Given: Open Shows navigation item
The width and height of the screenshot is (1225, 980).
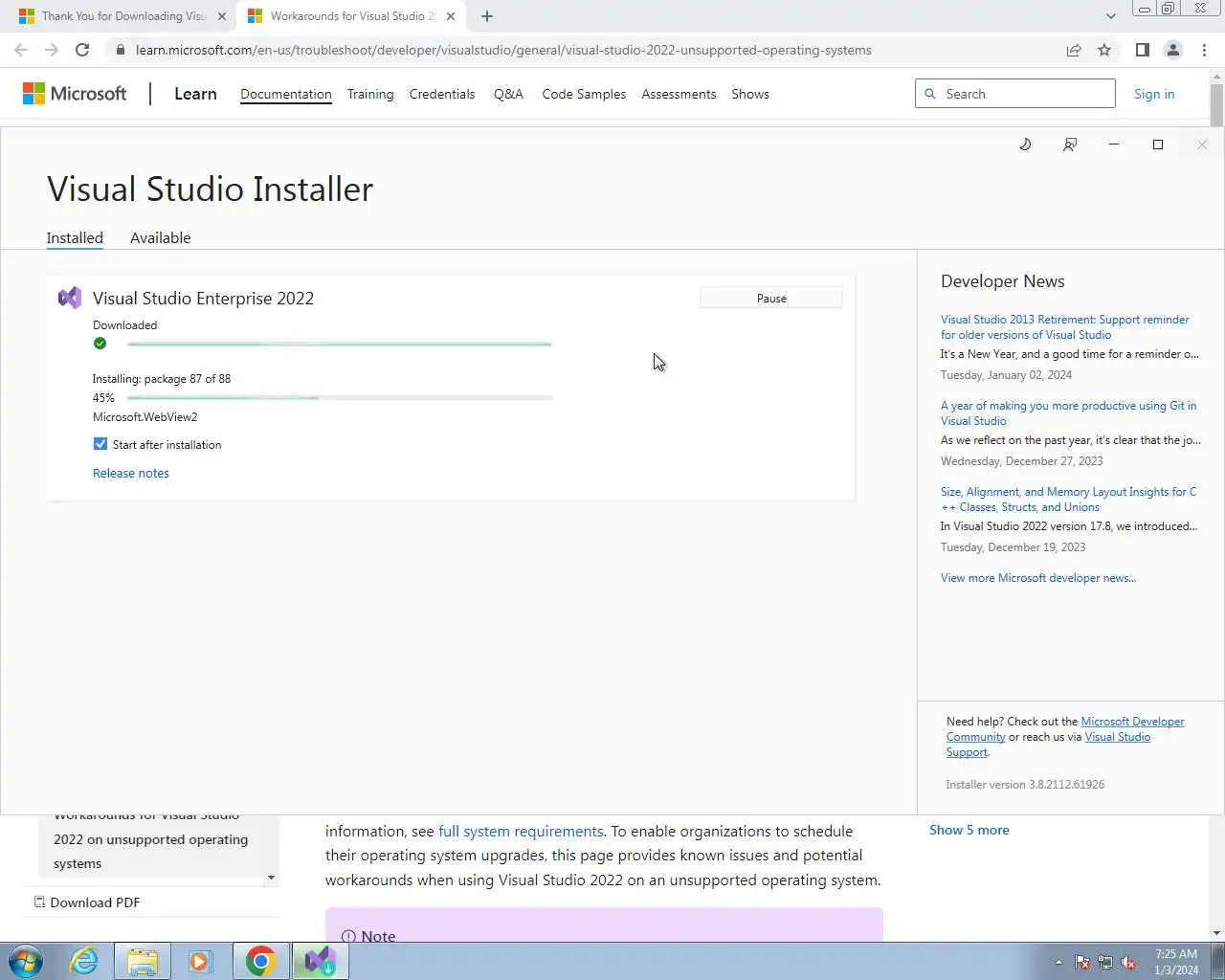Looking at the screenshot, I should point(750,94).
